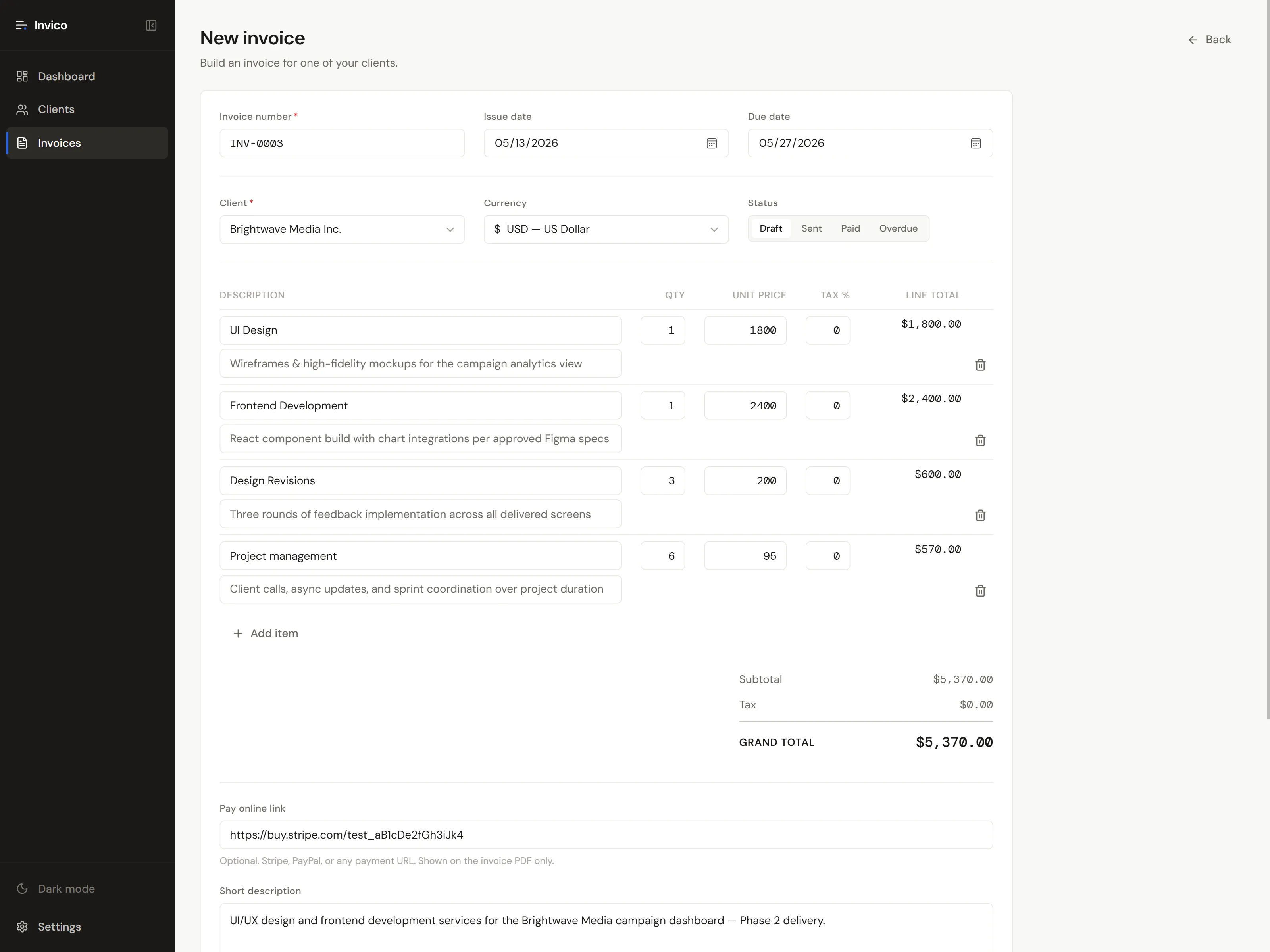Click the Back link

1209,40
